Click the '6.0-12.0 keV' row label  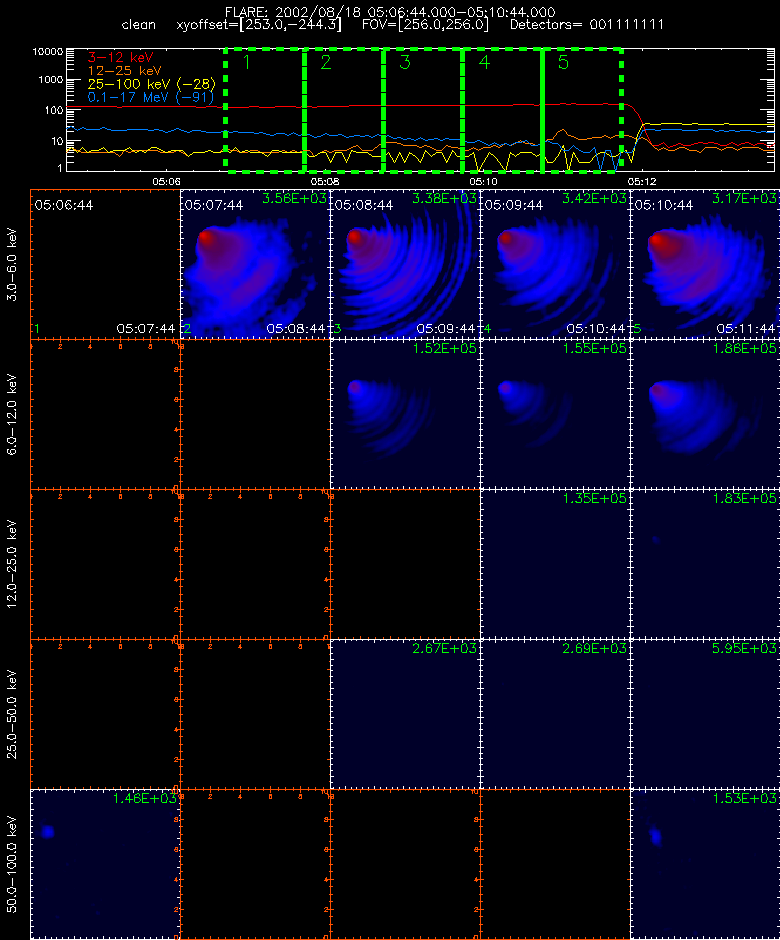click(x=12, y=414)
